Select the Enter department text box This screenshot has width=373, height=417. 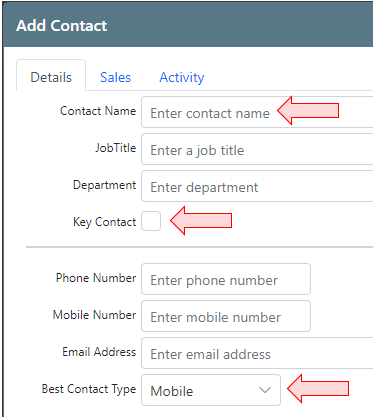point(257,186)
